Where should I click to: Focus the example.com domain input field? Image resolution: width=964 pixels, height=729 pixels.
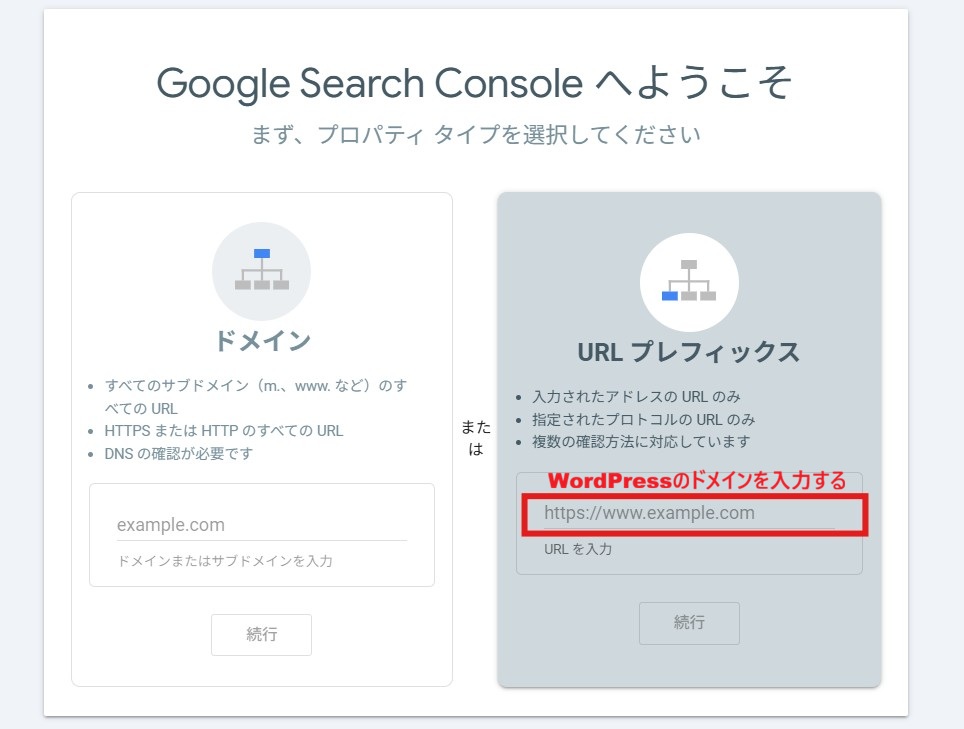coord(262,525)
